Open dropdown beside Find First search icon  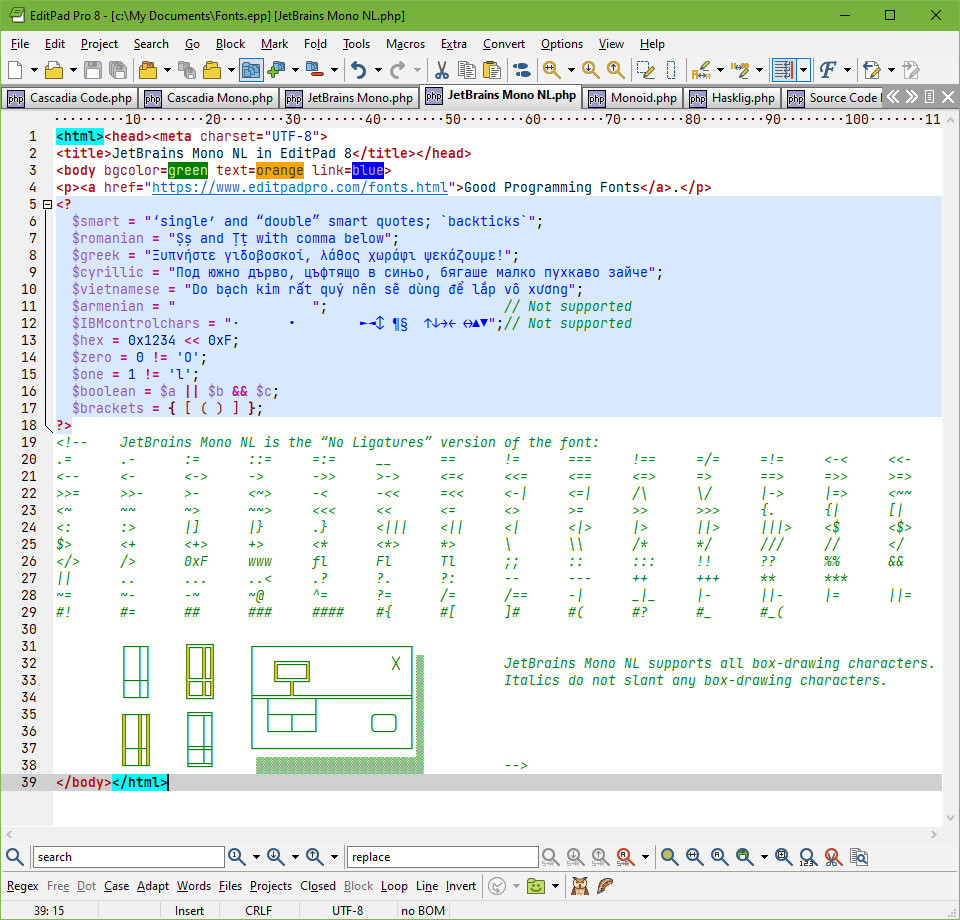pos(256,857)
